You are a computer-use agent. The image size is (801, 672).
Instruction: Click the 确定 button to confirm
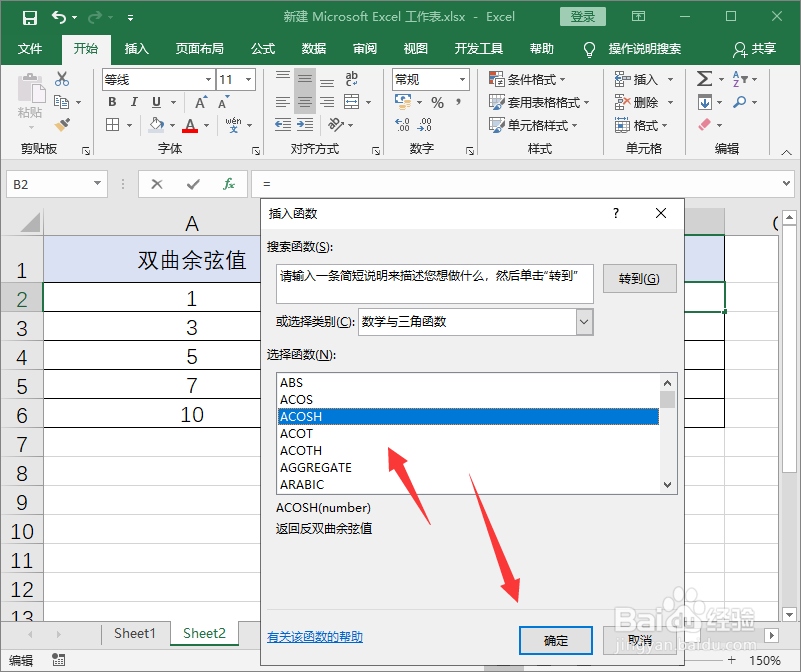556,640
